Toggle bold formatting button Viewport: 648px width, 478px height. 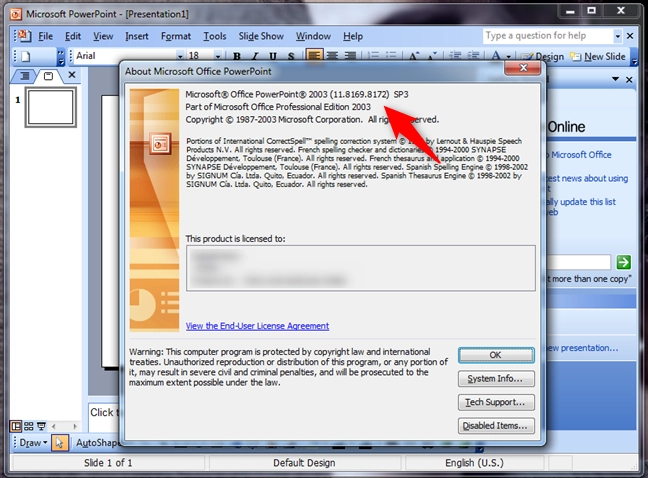(236, 56)
